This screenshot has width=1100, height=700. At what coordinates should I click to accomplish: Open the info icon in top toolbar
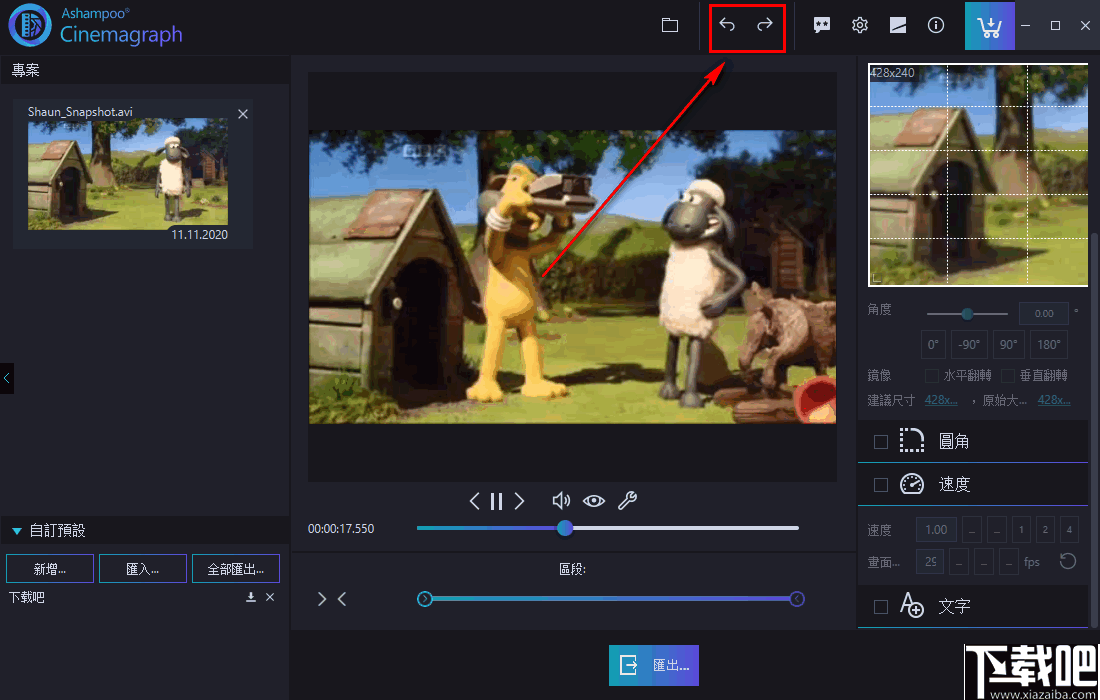[x=935, y=25]
